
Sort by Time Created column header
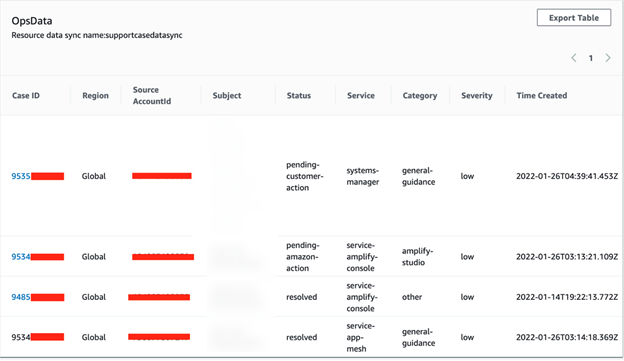542,96
